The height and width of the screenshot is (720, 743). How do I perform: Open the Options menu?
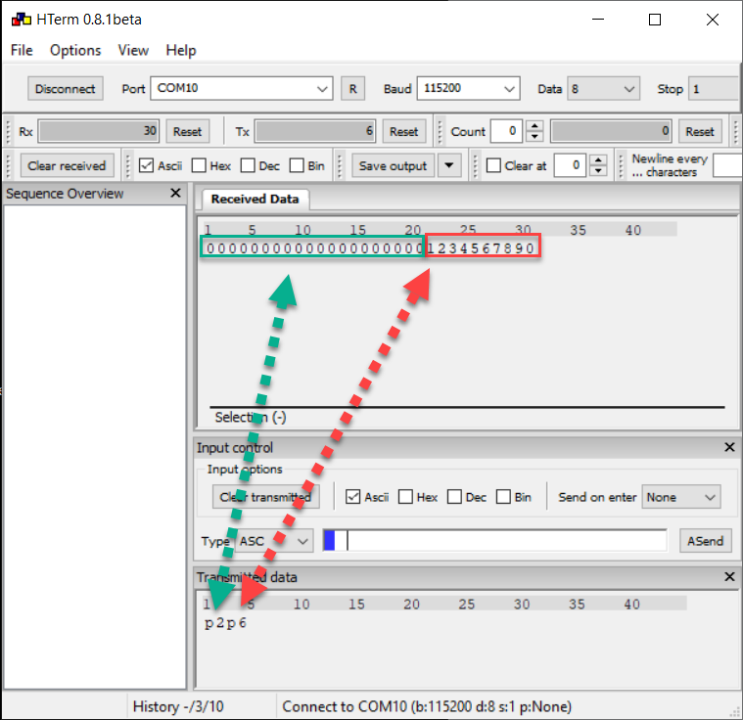(x=75, y=50)
